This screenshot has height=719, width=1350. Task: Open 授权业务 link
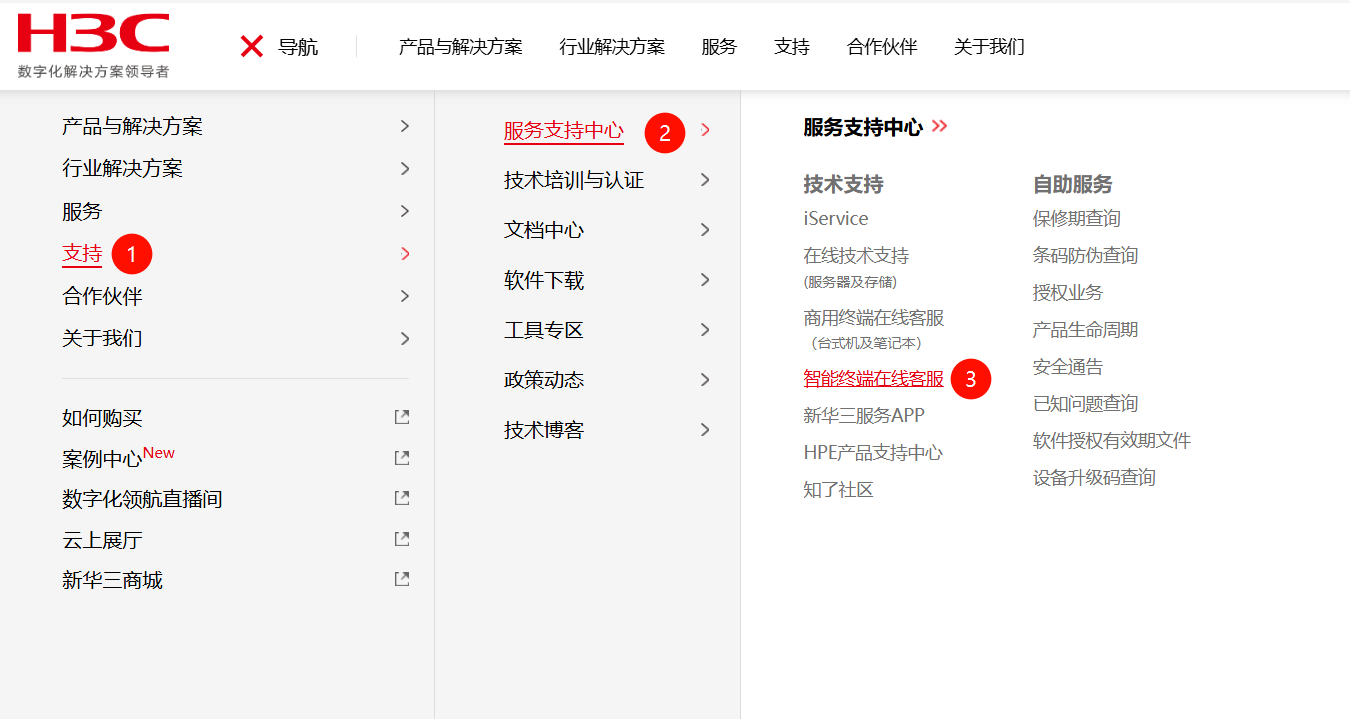[x=1068, y=293]
